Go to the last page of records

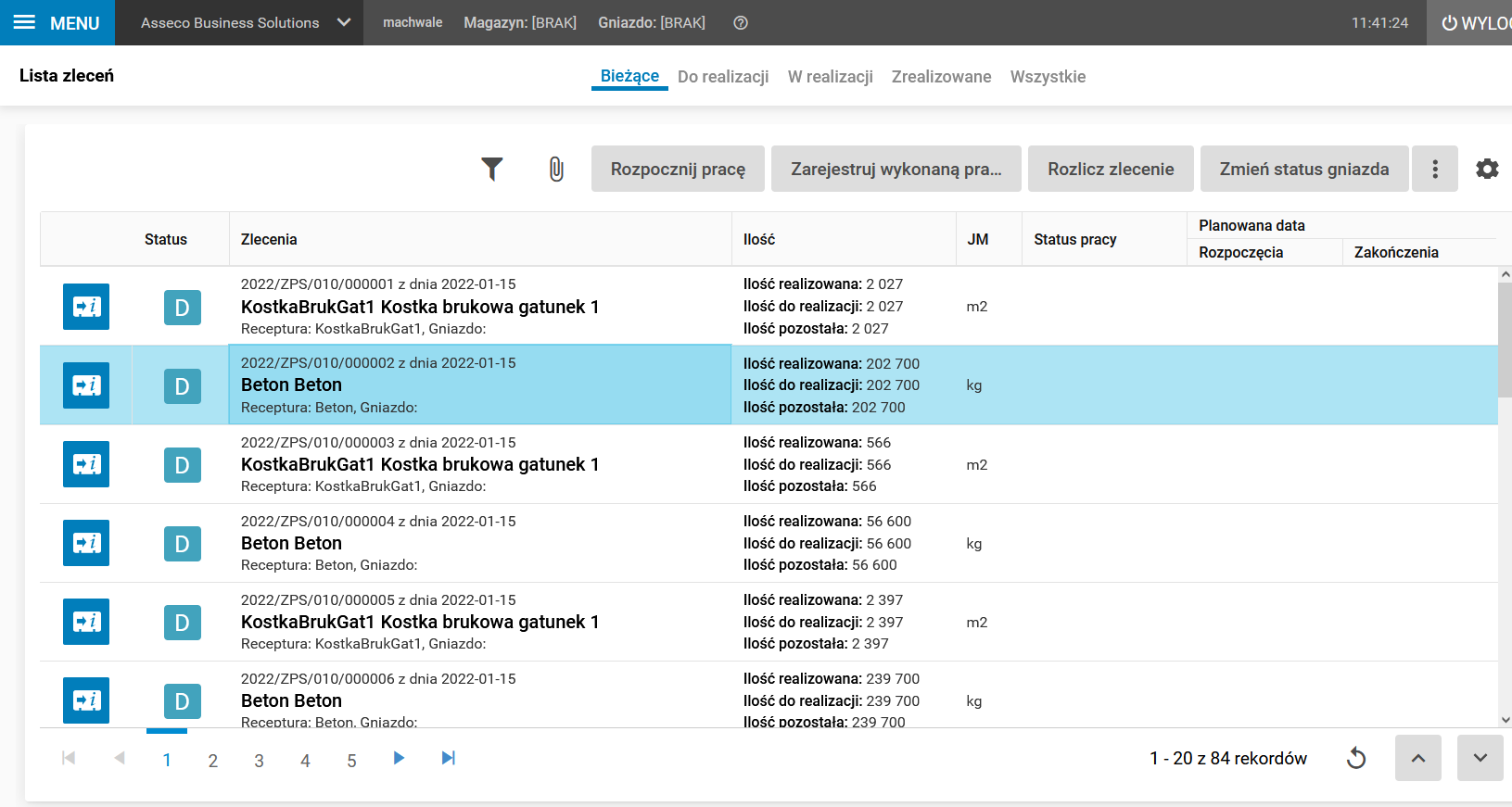pos(449,758)
